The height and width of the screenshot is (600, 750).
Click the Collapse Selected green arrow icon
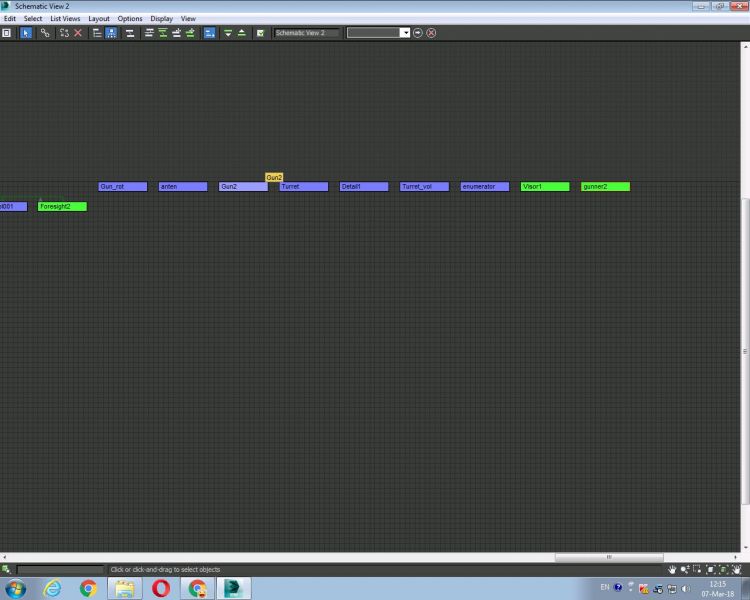pyautogui.click(x=242, y=33)
